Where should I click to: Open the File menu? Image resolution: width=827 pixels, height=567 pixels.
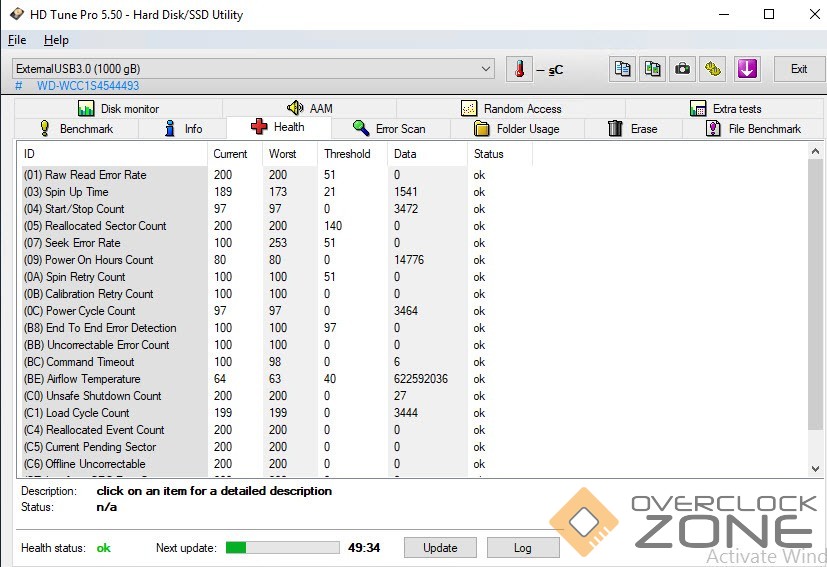coord(17,40)
